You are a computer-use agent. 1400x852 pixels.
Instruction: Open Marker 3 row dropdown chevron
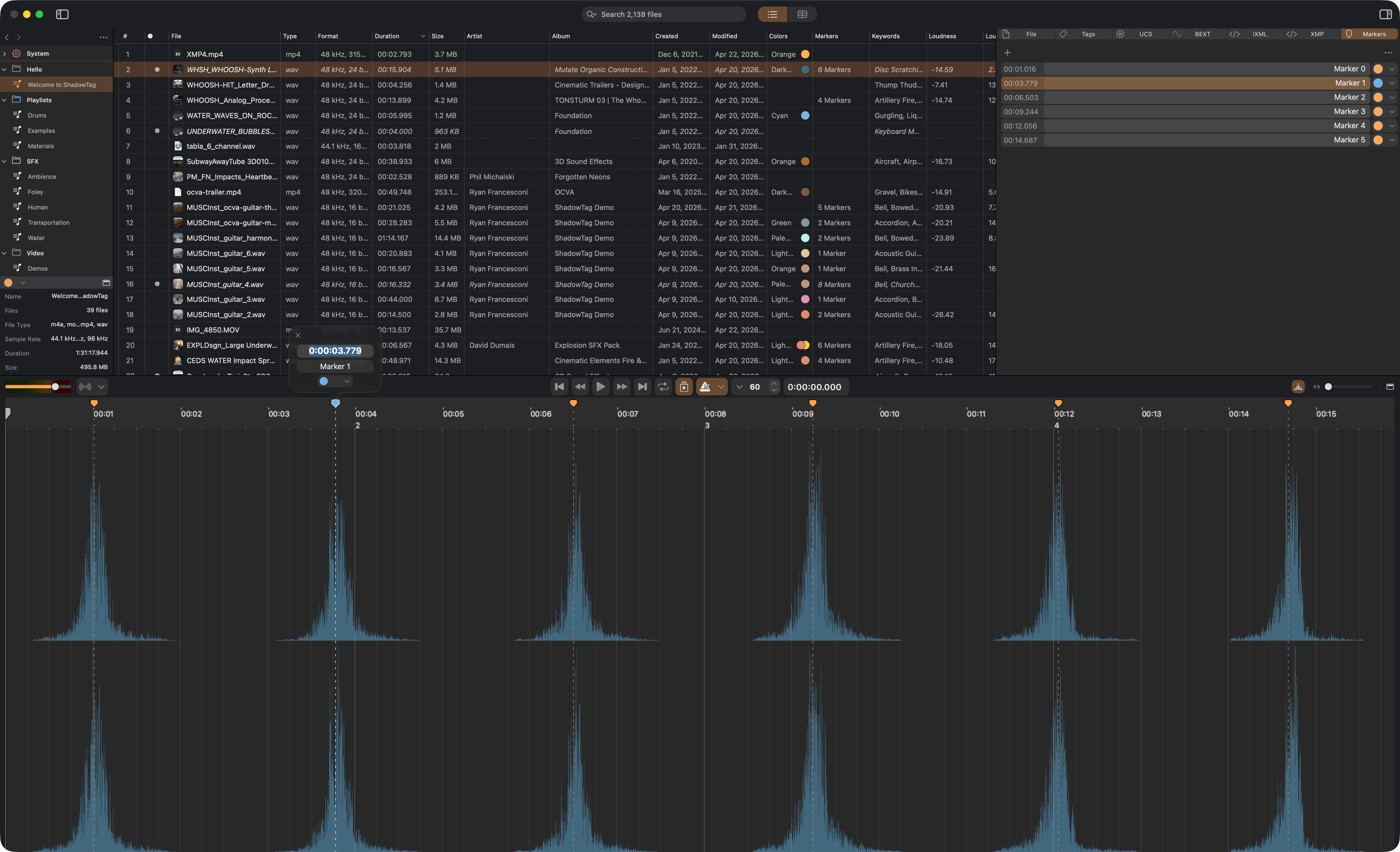(1392, 112)
